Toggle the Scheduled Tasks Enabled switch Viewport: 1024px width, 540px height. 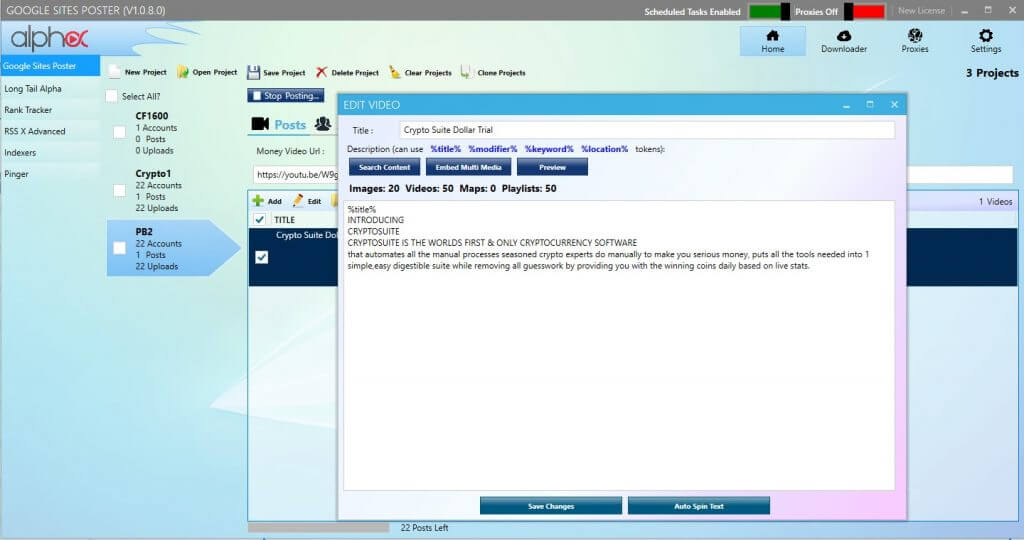[769, 11]
